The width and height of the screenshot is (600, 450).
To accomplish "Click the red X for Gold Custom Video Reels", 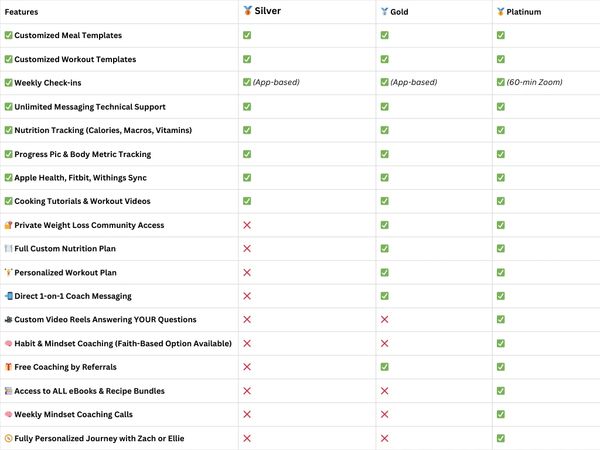I will click(385, 320).
